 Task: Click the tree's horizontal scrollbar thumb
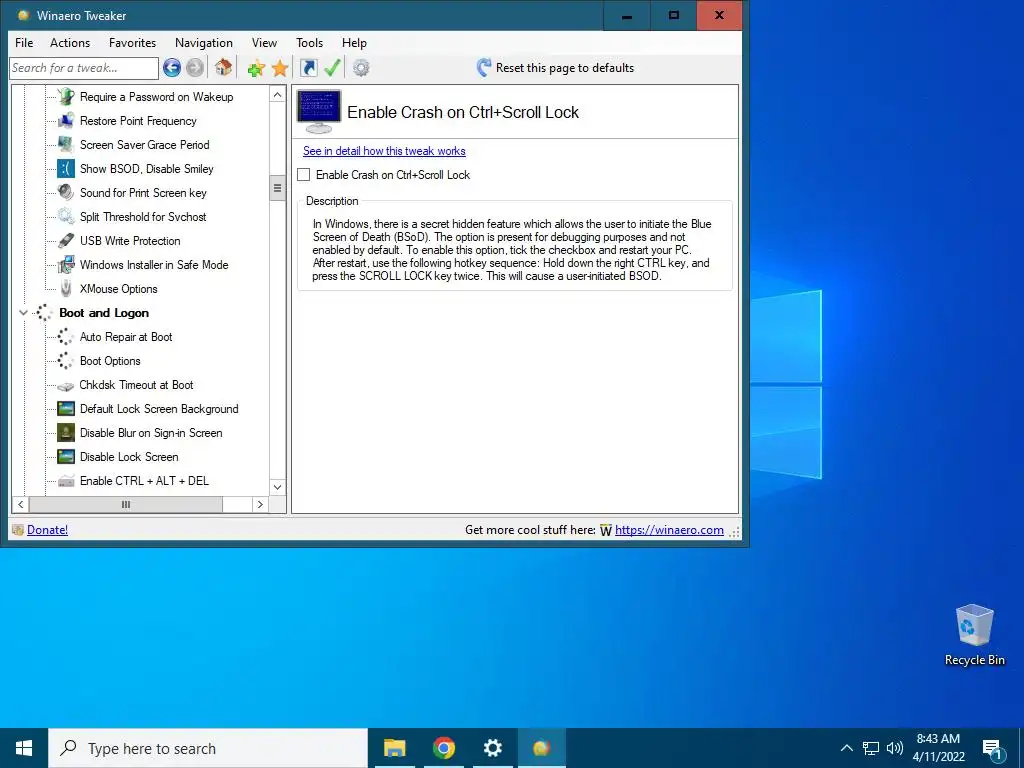(x=126, y=504)
